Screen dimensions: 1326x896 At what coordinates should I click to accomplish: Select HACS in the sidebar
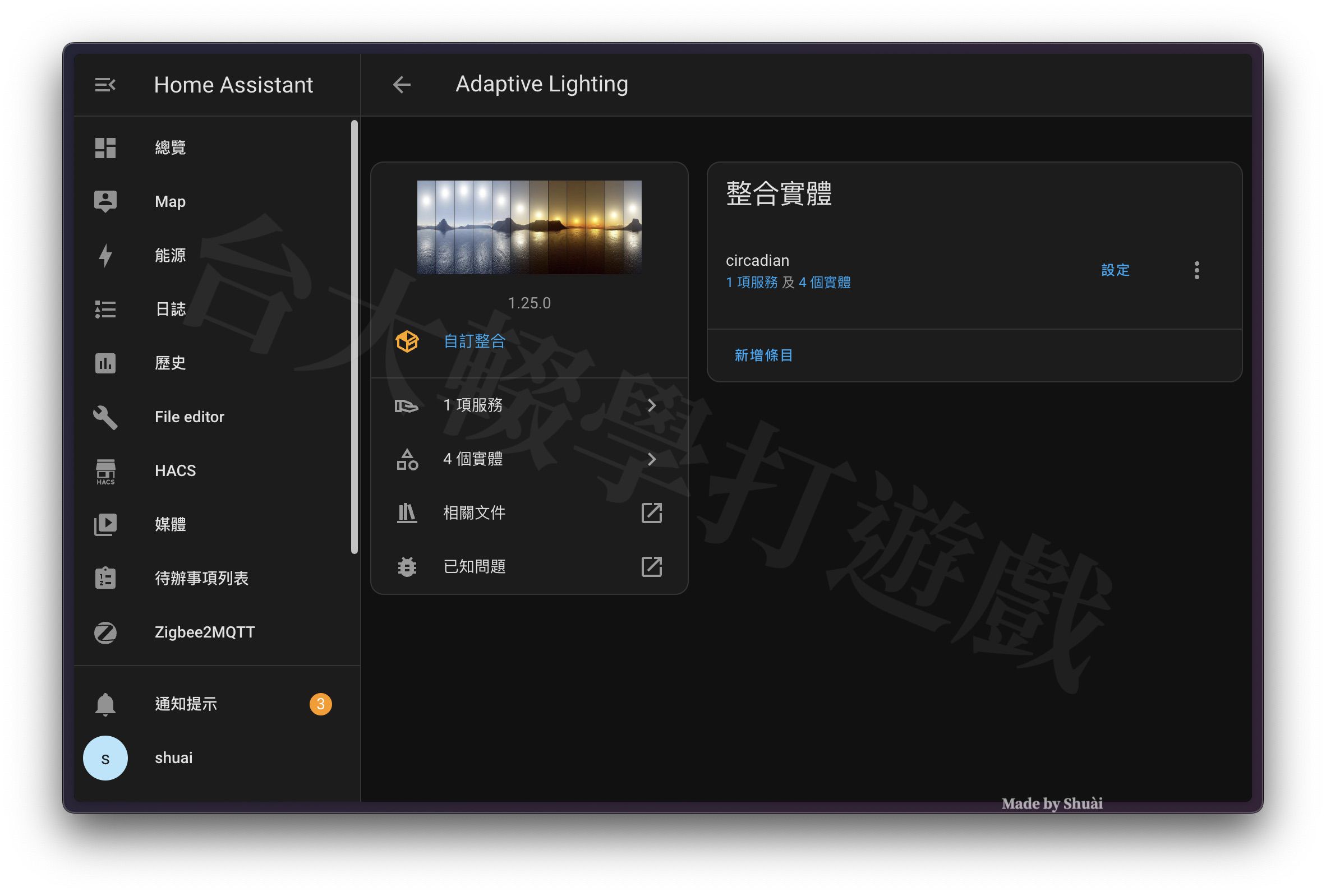click(x=217, y=470)
